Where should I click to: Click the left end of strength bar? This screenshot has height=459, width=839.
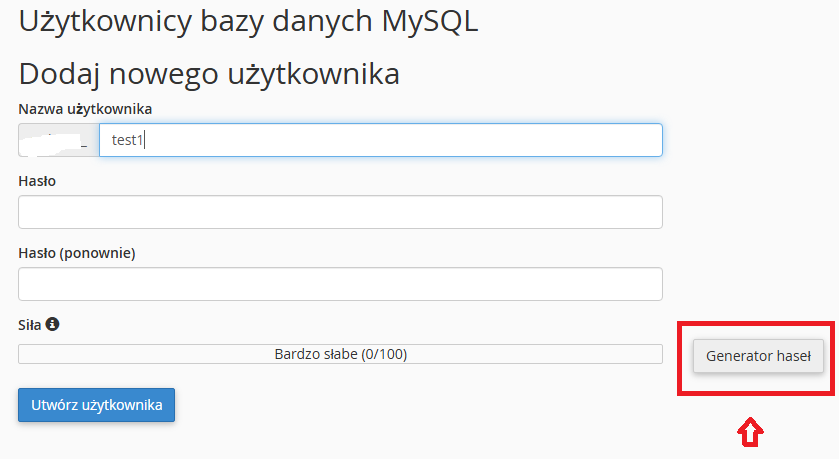pos(24,354)
